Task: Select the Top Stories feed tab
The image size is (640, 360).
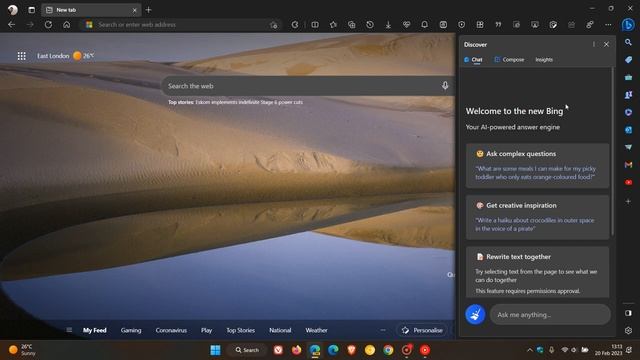Action: [240, 330]
